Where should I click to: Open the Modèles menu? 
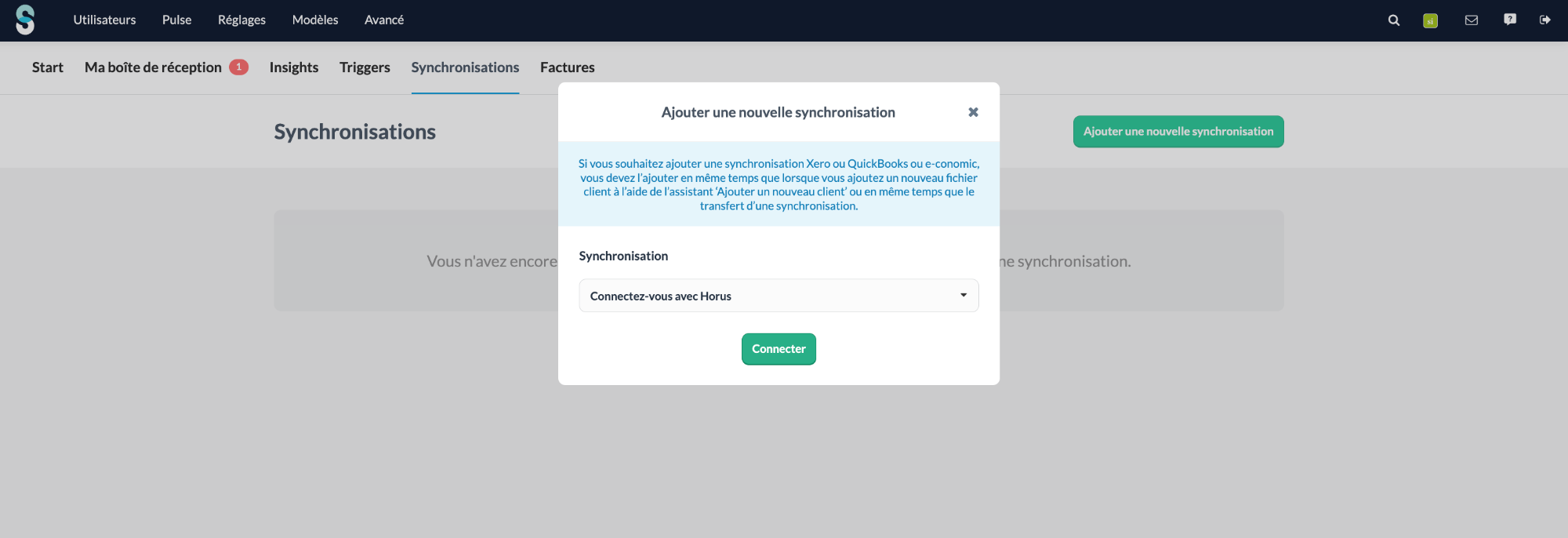314,20
